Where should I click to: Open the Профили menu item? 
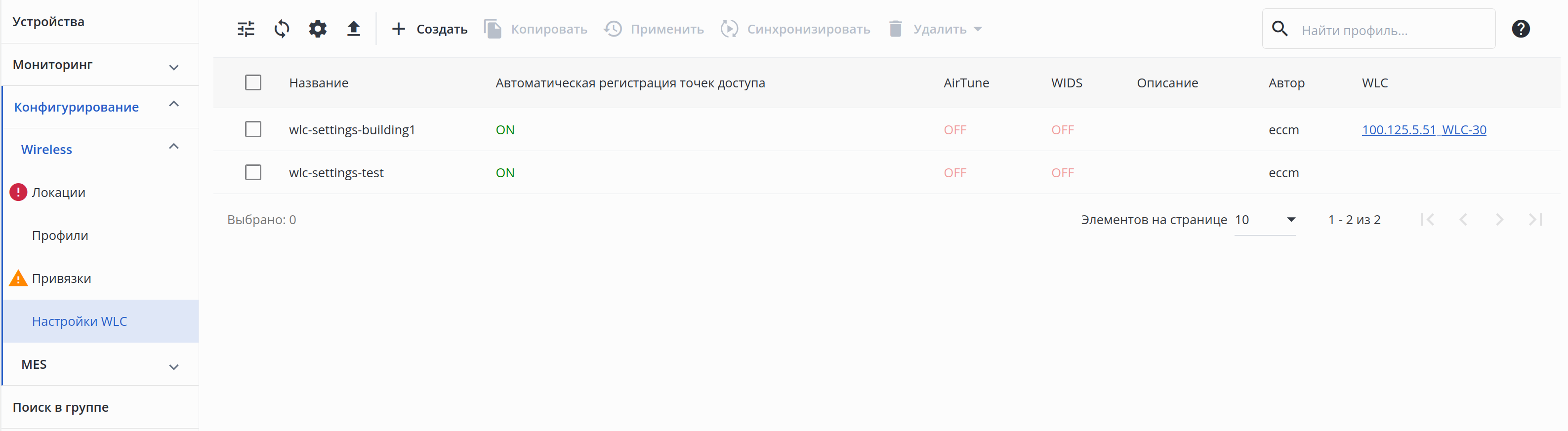click(x=60, y=235)
